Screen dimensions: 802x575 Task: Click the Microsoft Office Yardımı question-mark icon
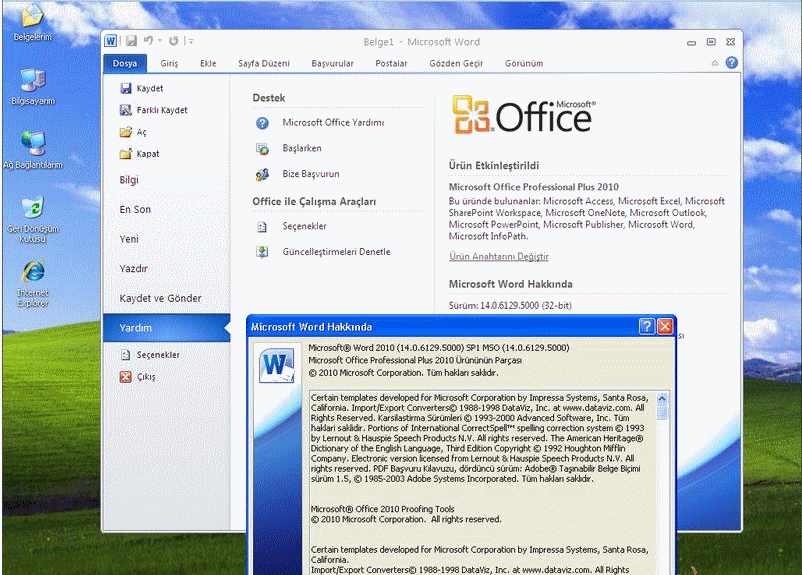[x=262, y=123]
